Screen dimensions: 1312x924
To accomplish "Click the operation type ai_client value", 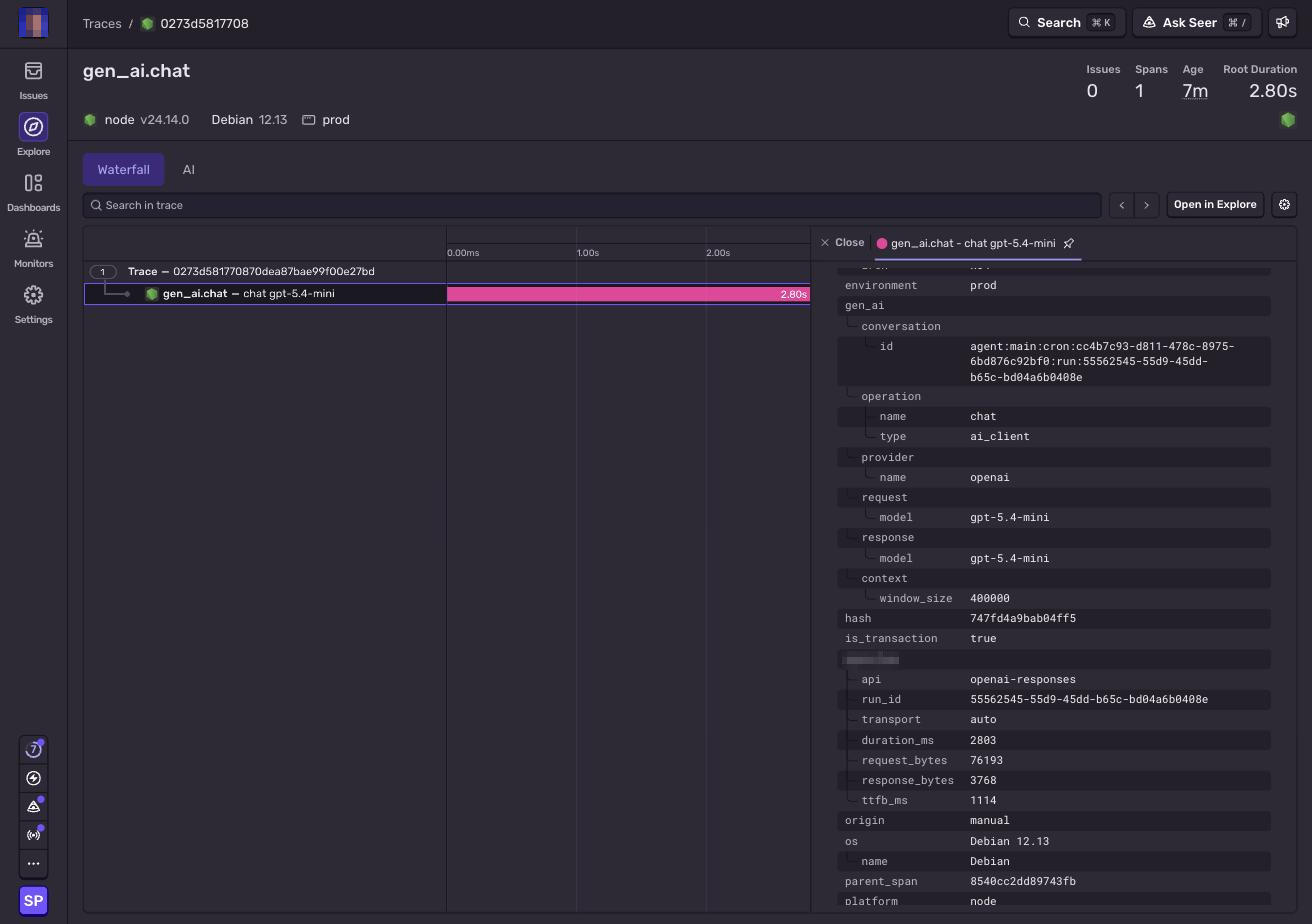I will (1000, 436).
